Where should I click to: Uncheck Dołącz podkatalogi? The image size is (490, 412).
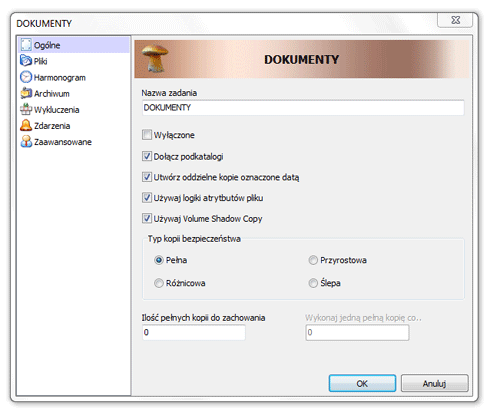click(147, 156)
